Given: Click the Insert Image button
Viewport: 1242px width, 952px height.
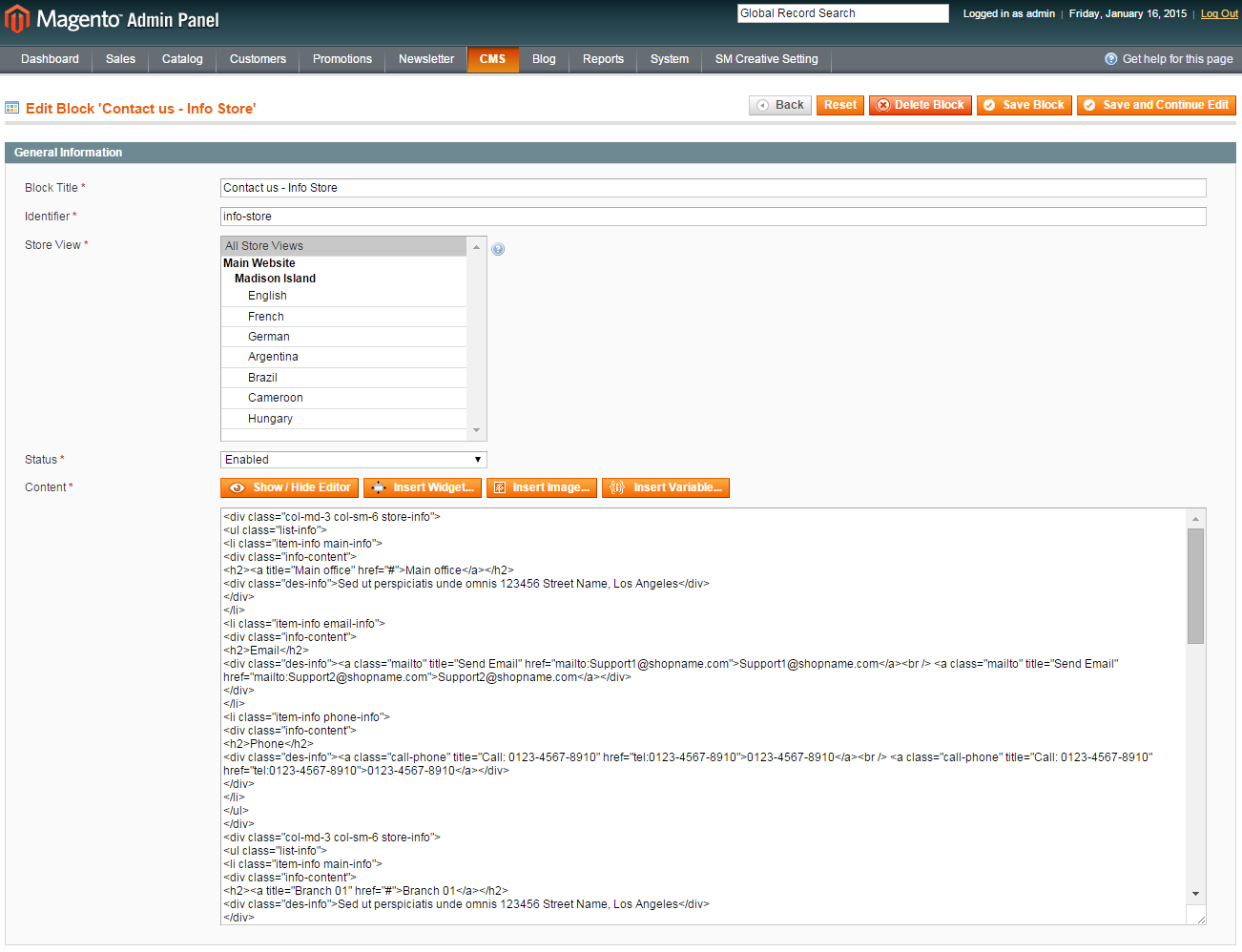Looking at the screenshot, I should [x=542, y=487].
